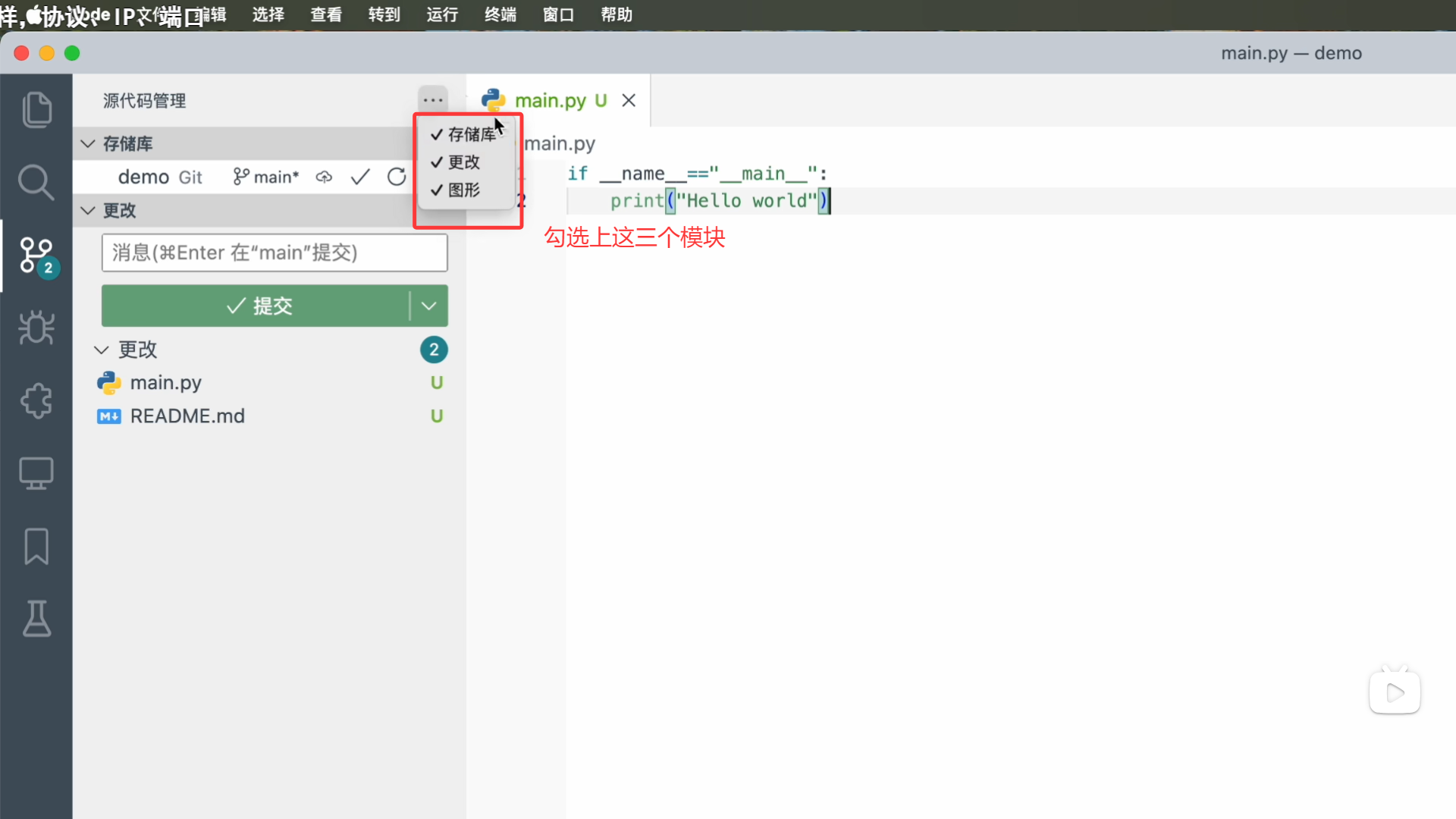Click the publish to cloud icon
The image size is (1456, 819).
324,177
